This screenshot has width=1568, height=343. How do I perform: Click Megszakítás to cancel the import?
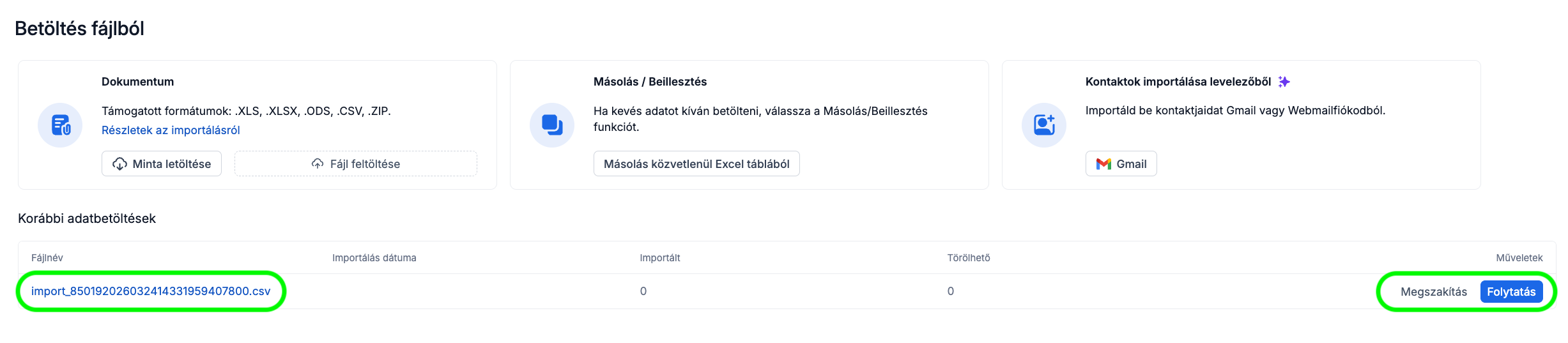(x=1433, y=292)
